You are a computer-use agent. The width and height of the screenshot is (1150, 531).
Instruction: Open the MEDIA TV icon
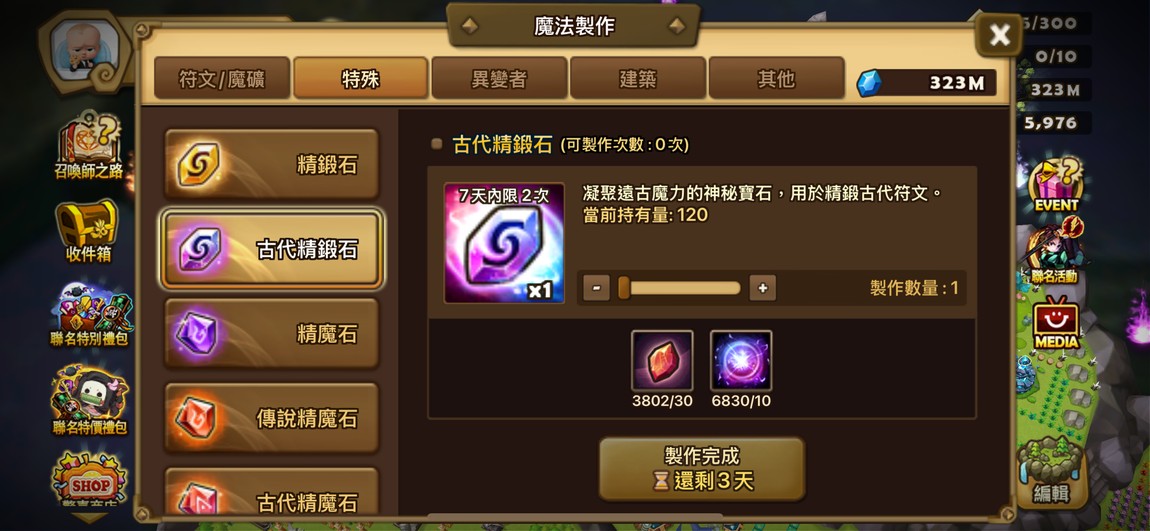click(1056, 323)
